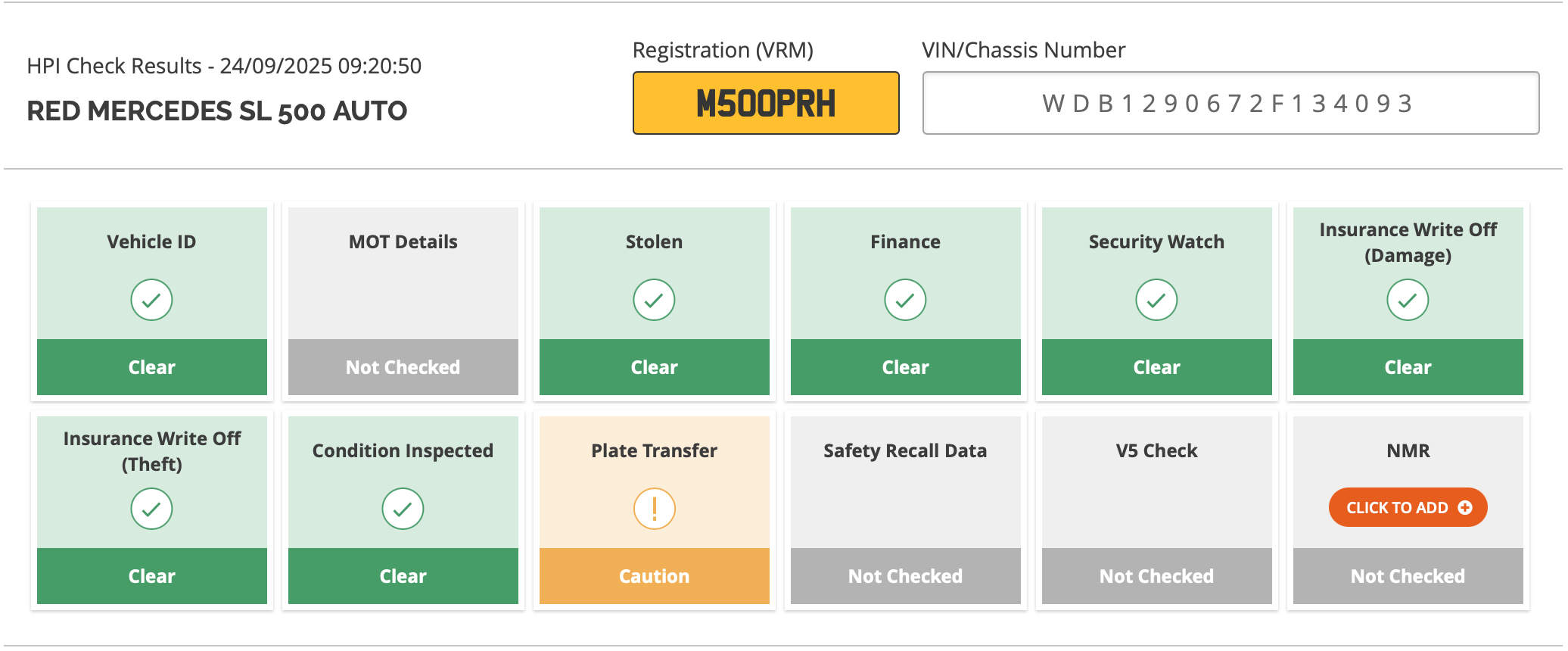Click the yellow M500PRH registration plate
The width and height of the screenshot is (1568, 651).
(766, 103)
